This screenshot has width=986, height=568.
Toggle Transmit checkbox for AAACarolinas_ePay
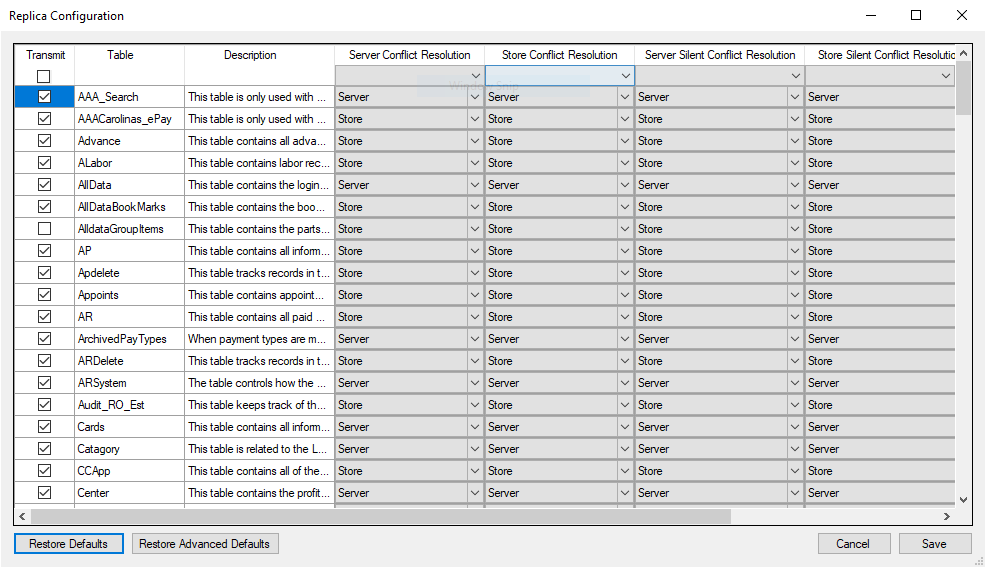click(x=44, y=119)
